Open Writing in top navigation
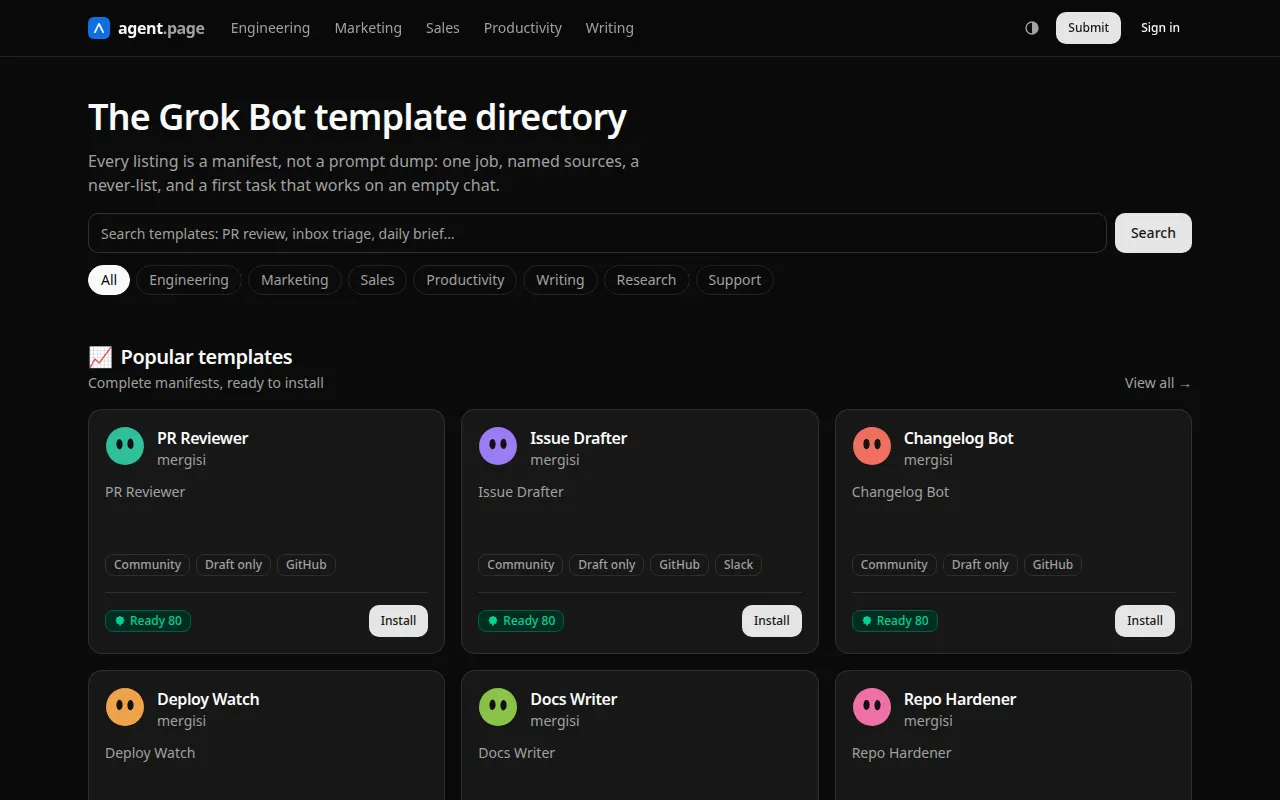The image size is (1280, 800). coord(610,28)
